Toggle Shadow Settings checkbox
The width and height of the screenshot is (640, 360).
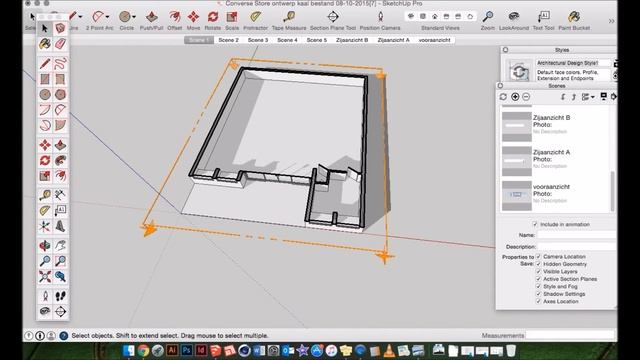(538, 294)
